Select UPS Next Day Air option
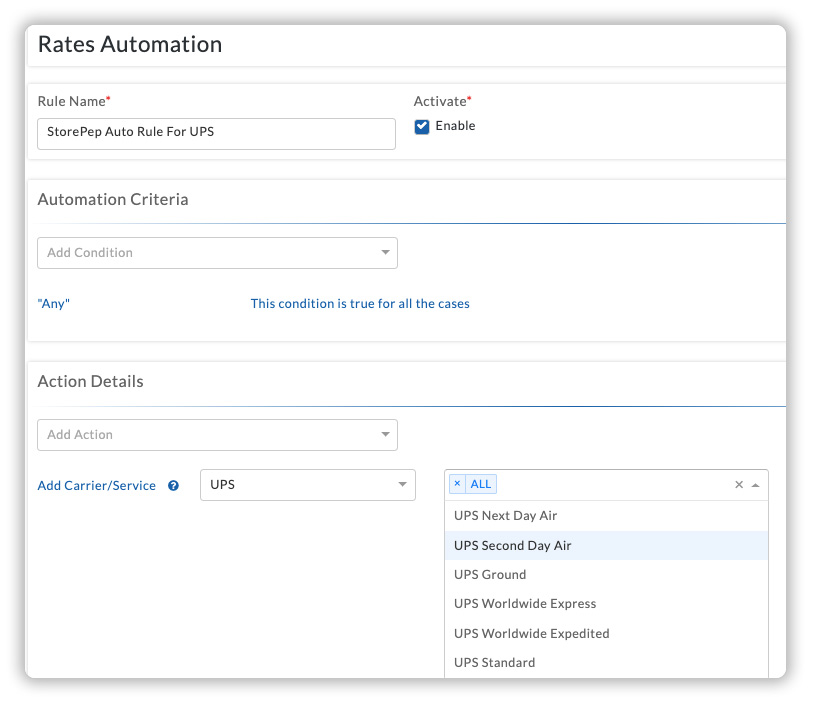813x703 pixels. pos(606,516)
